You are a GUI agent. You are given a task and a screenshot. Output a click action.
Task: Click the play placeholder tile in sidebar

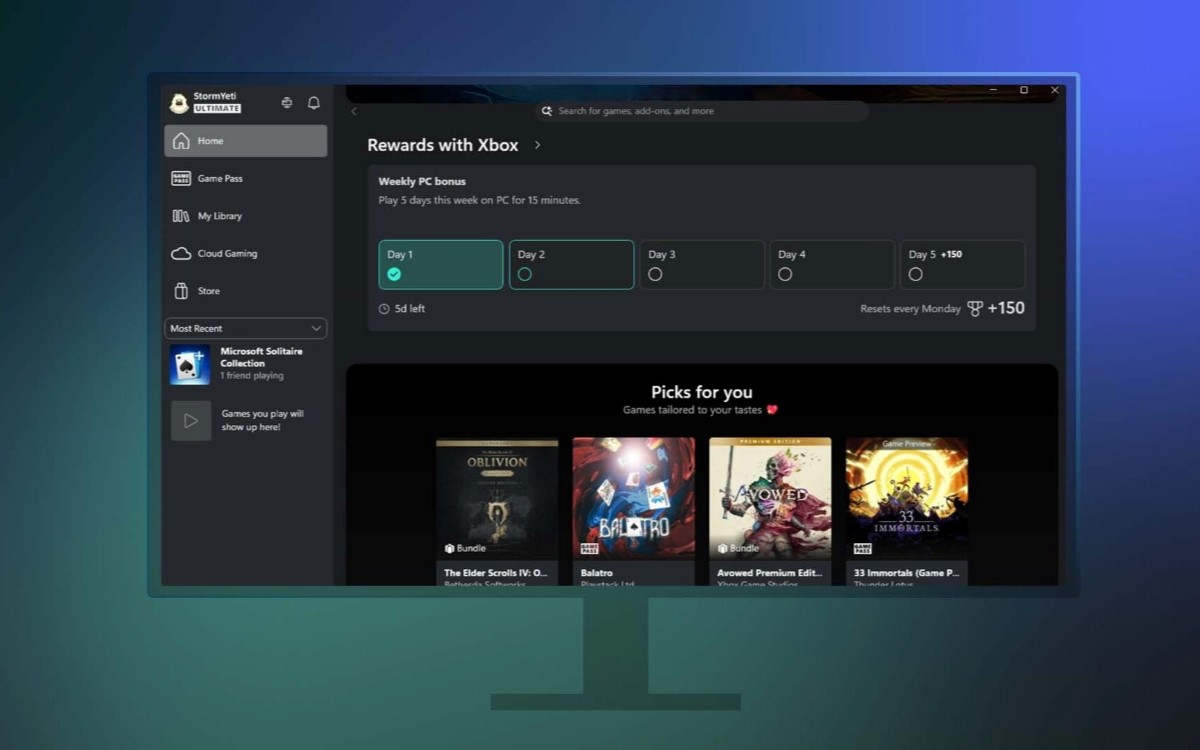pyautogui.click(x=190, y=421)
